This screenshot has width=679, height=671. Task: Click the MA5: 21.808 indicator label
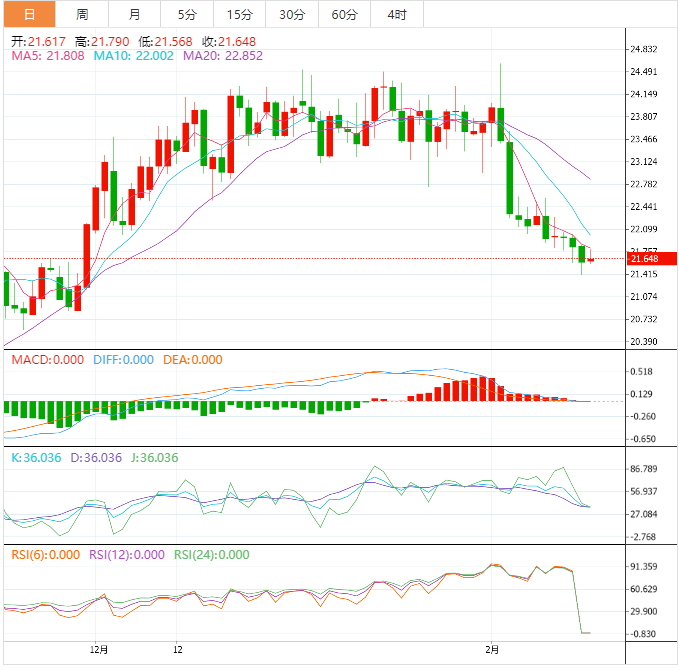tap(49, 57)
